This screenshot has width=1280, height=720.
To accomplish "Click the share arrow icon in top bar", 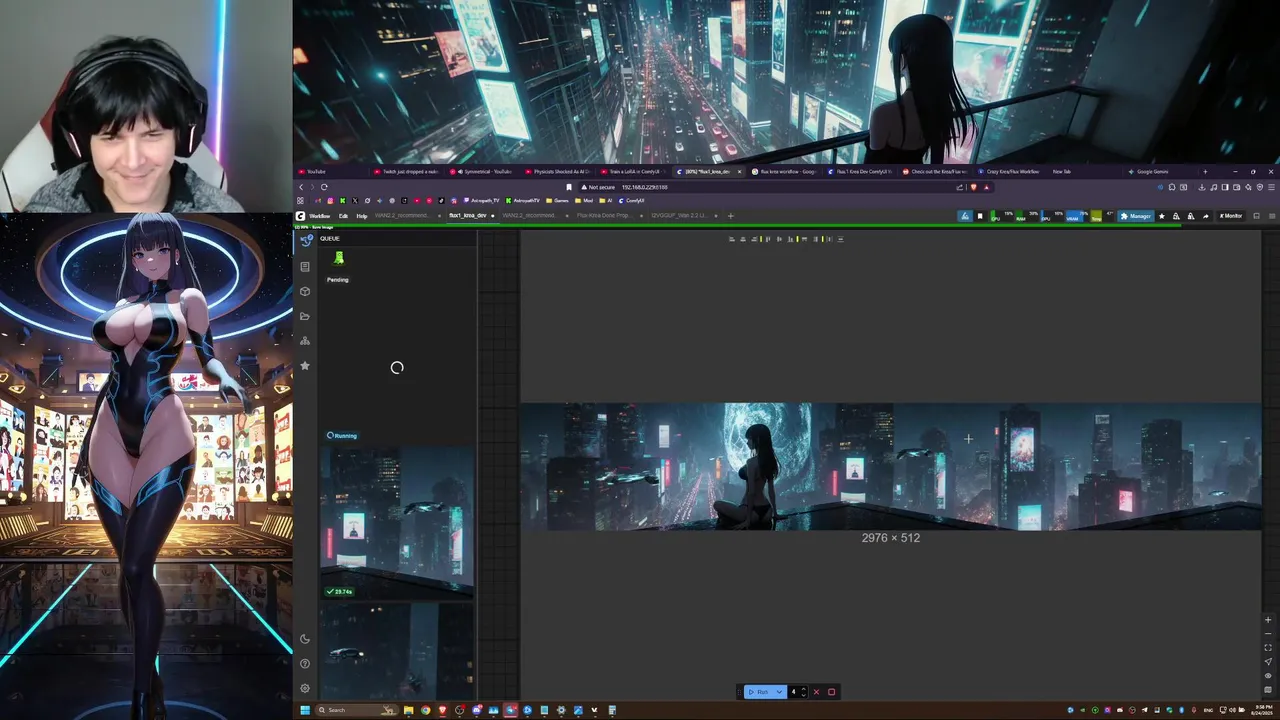I will [1205, 216].
